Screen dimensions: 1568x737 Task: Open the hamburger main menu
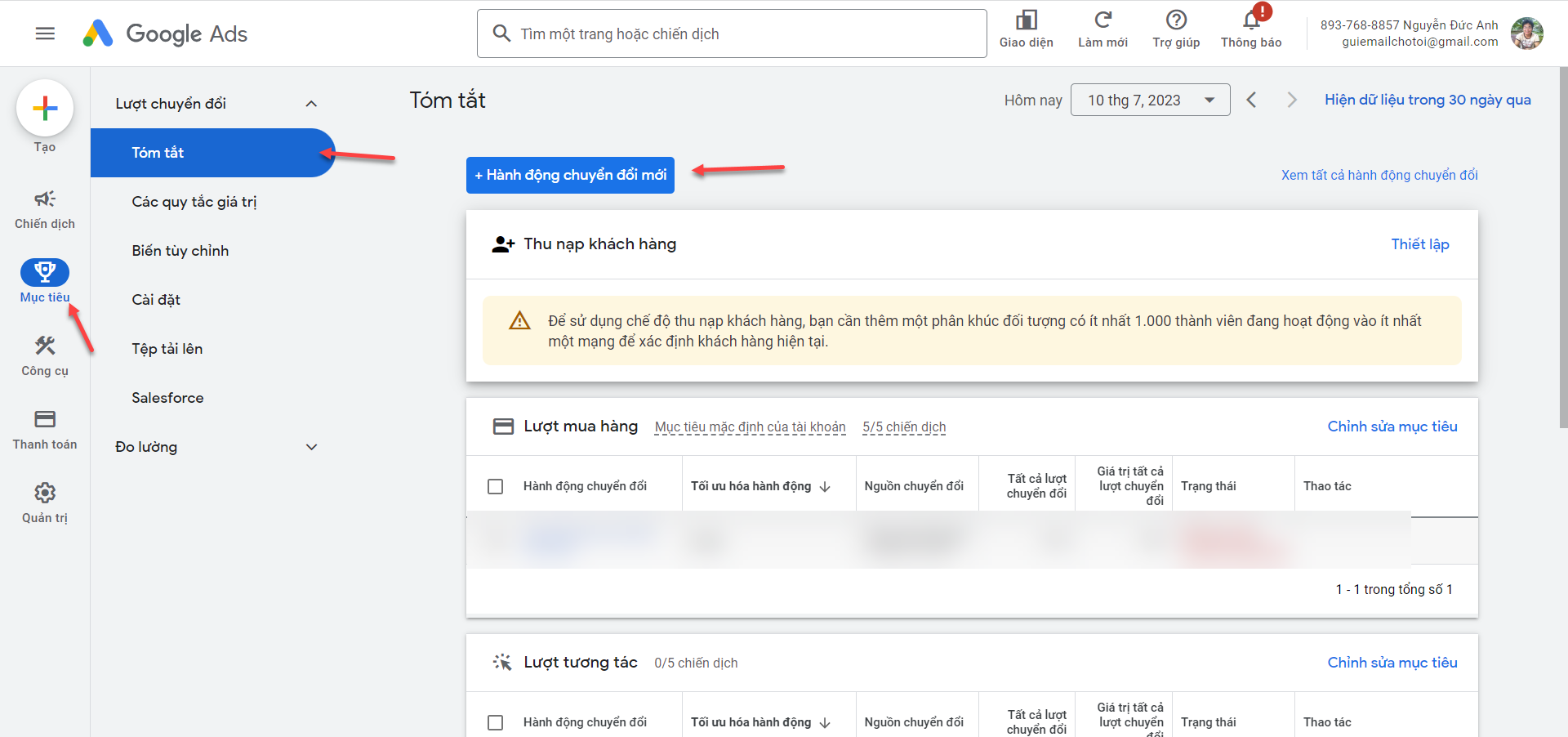point(45,33)
